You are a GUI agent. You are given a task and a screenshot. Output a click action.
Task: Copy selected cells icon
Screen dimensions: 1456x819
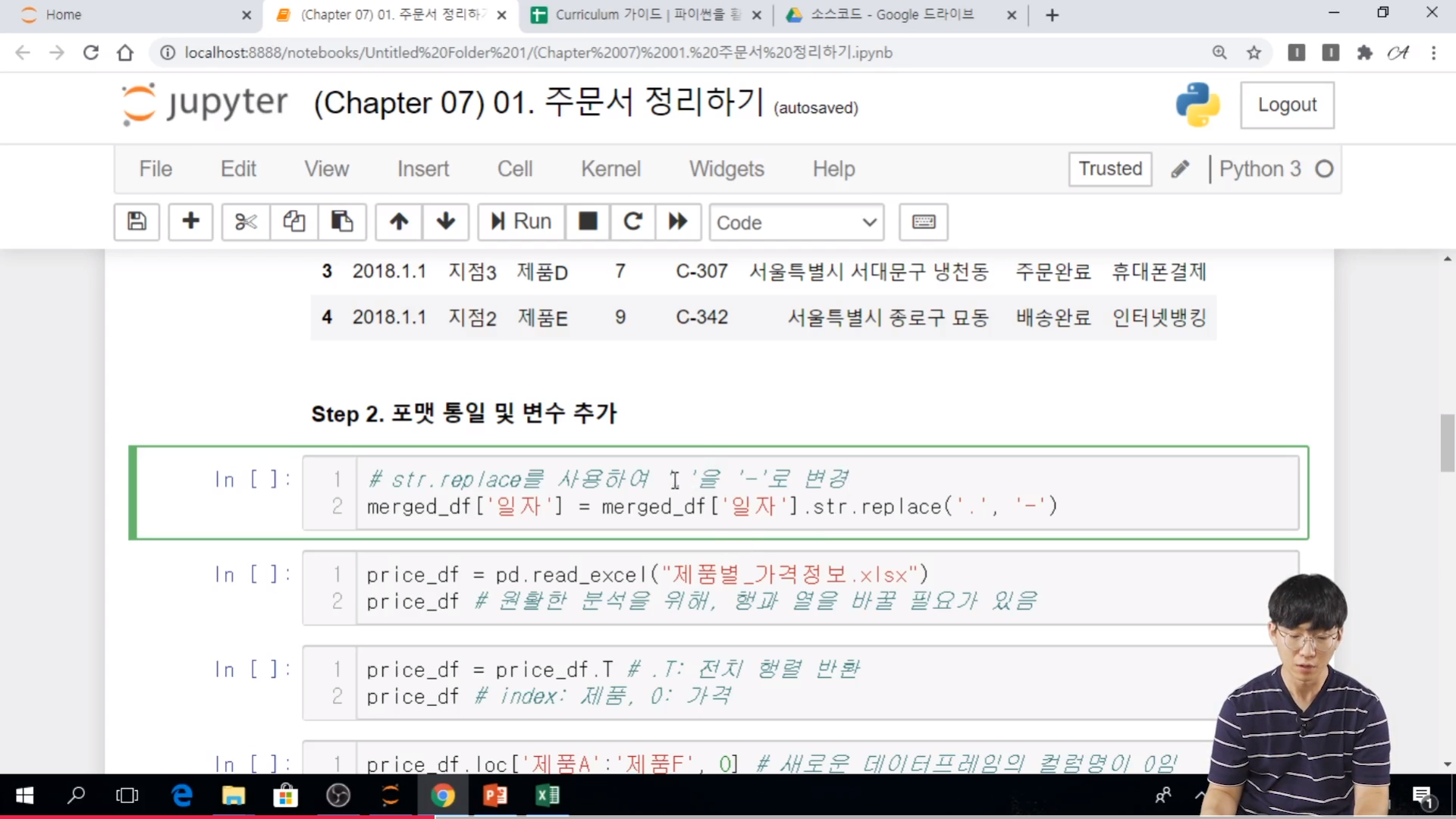point(294,221)
